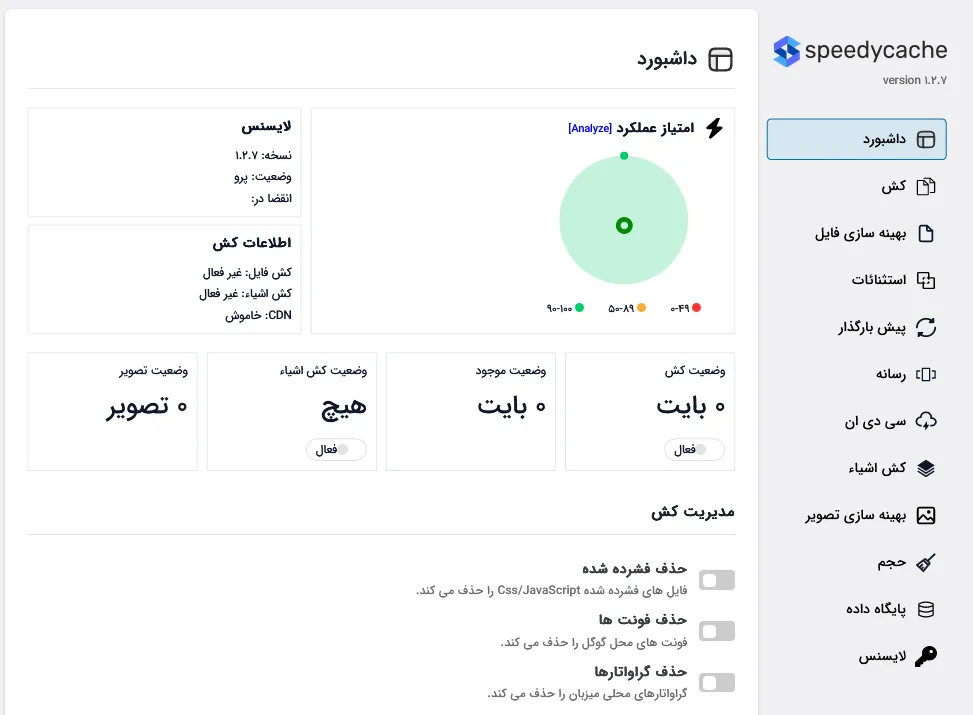Click the green score dot above the circle

(624, 156)
